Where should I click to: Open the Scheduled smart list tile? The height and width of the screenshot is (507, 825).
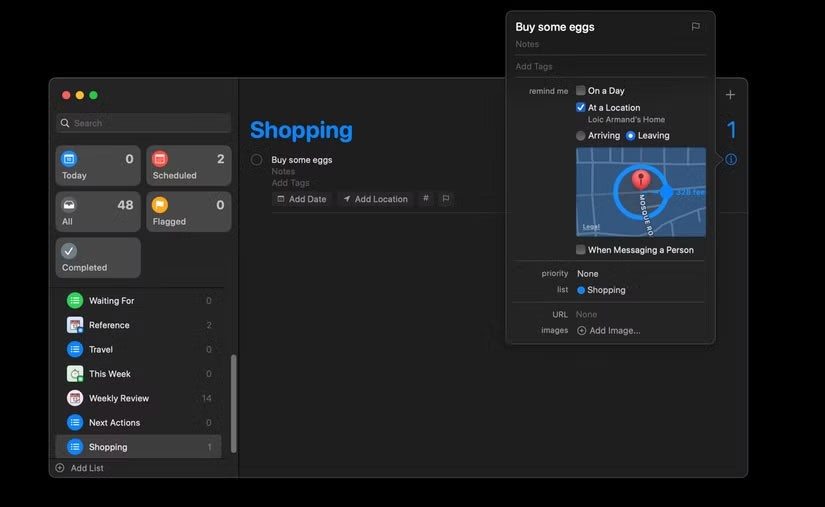189,165
